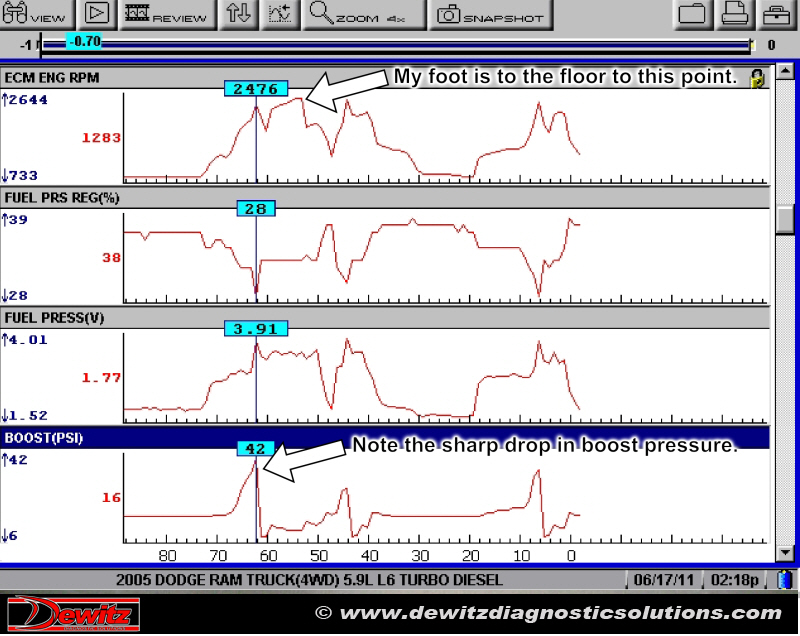Click the red 16 boost value
Viewport: 800px width, 636px height.
point(112,498)
